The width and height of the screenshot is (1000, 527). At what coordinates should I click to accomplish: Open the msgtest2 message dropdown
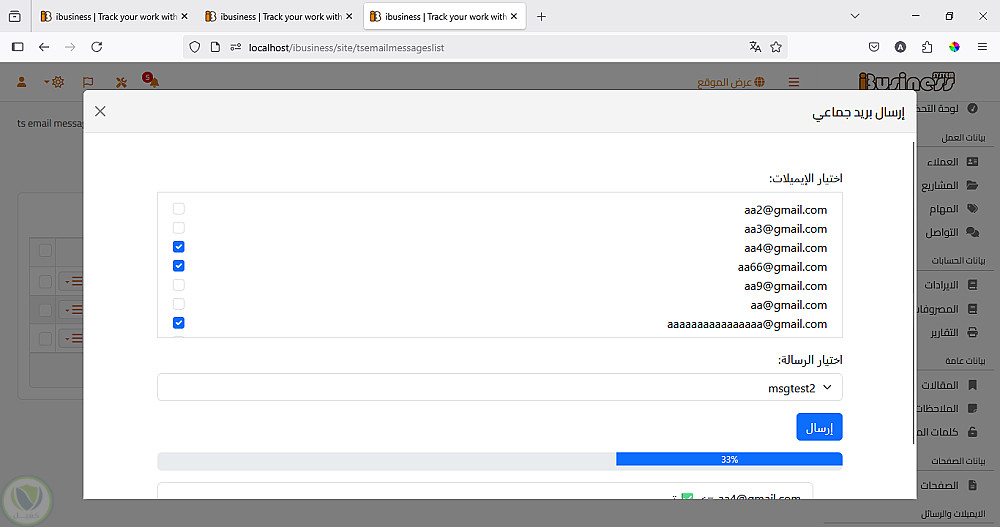tap(499, 387)
